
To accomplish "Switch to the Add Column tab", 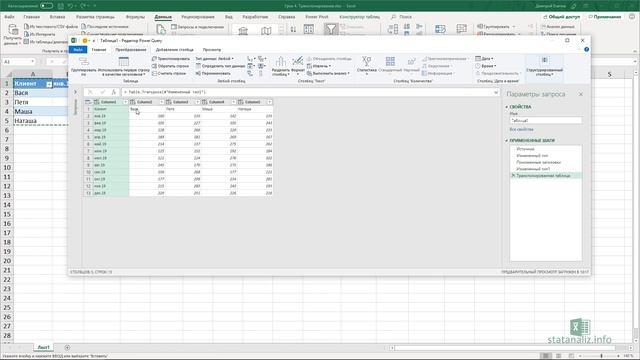I will pos(175,50).
